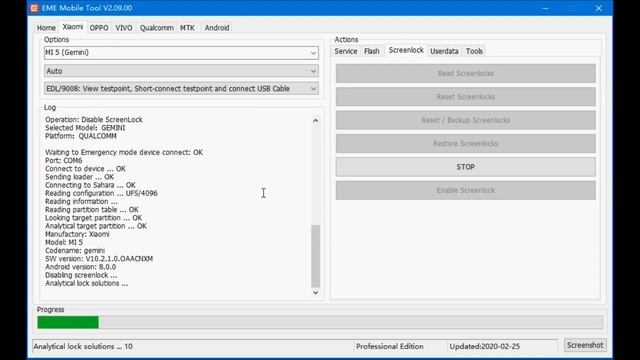Screen dimensions: 640x360
Task: Click the Screenshot button
Action: [585, 345]
